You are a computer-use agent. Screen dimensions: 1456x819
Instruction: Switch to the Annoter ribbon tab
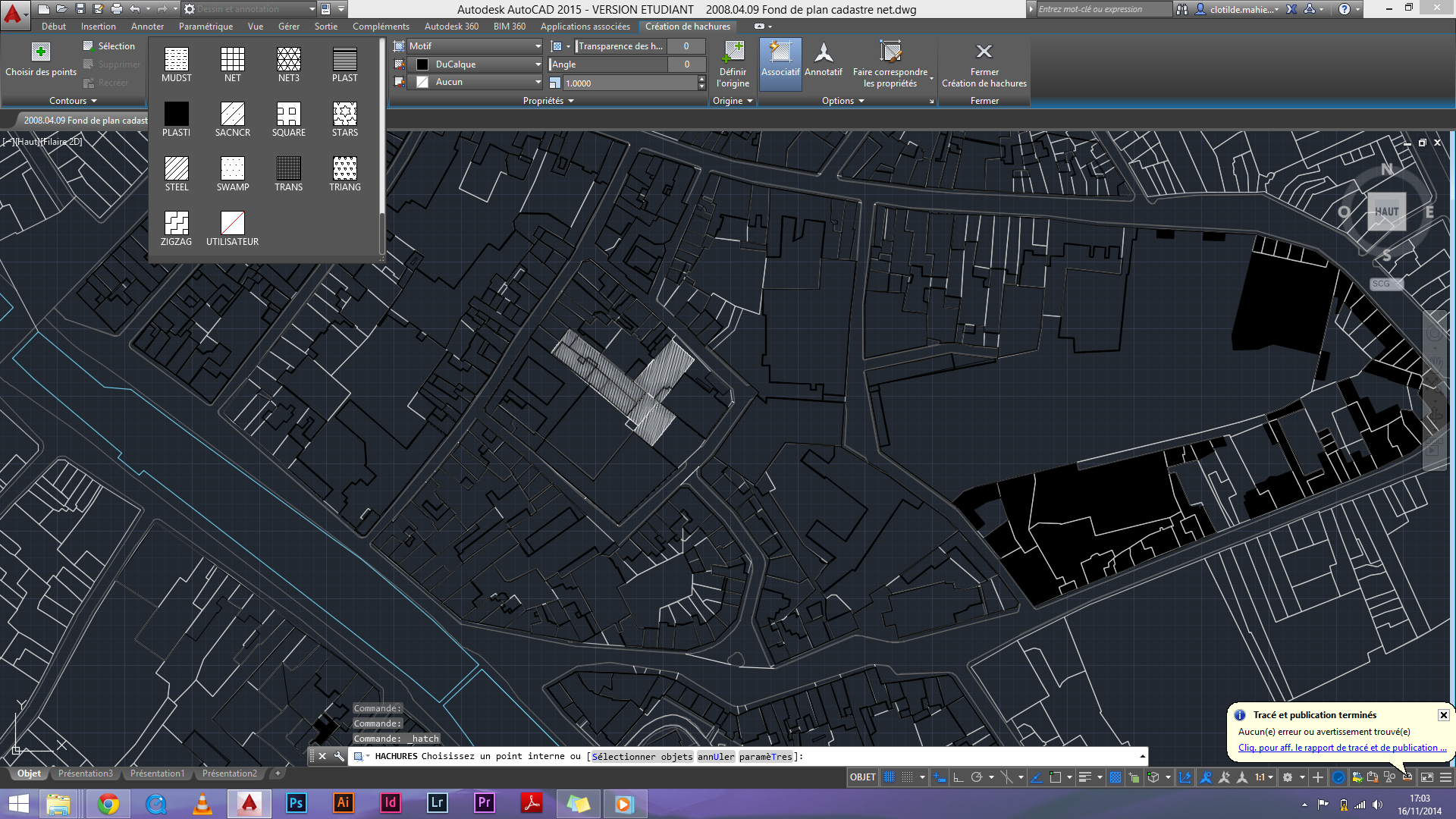(x=147, y=27)
